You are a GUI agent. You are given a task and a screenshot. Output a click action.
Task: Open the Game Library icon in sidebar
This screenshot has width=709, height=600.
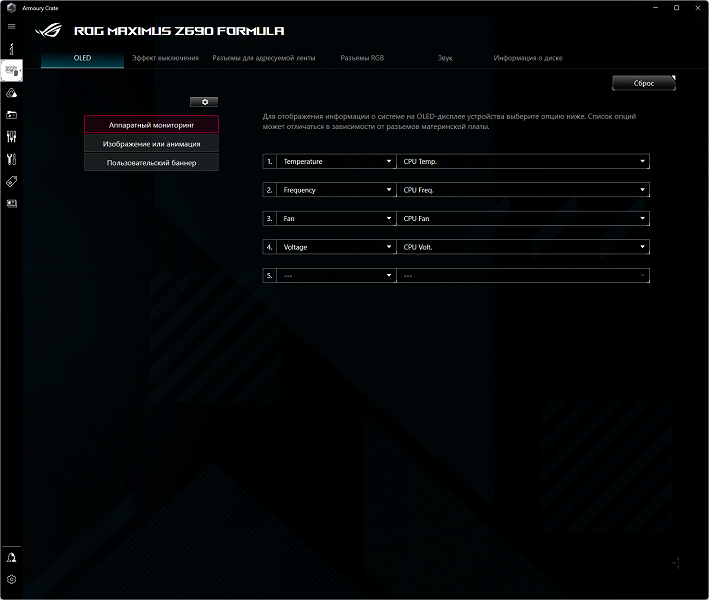11,115
